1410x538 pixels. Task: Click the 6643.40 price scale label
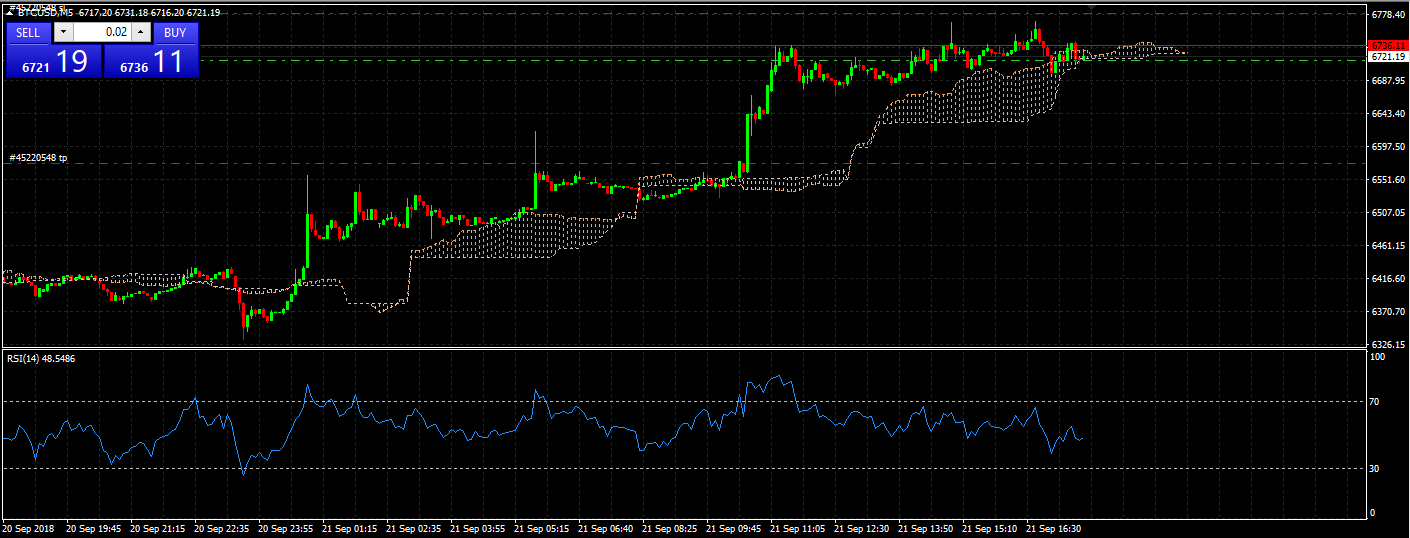(1388, 114)
